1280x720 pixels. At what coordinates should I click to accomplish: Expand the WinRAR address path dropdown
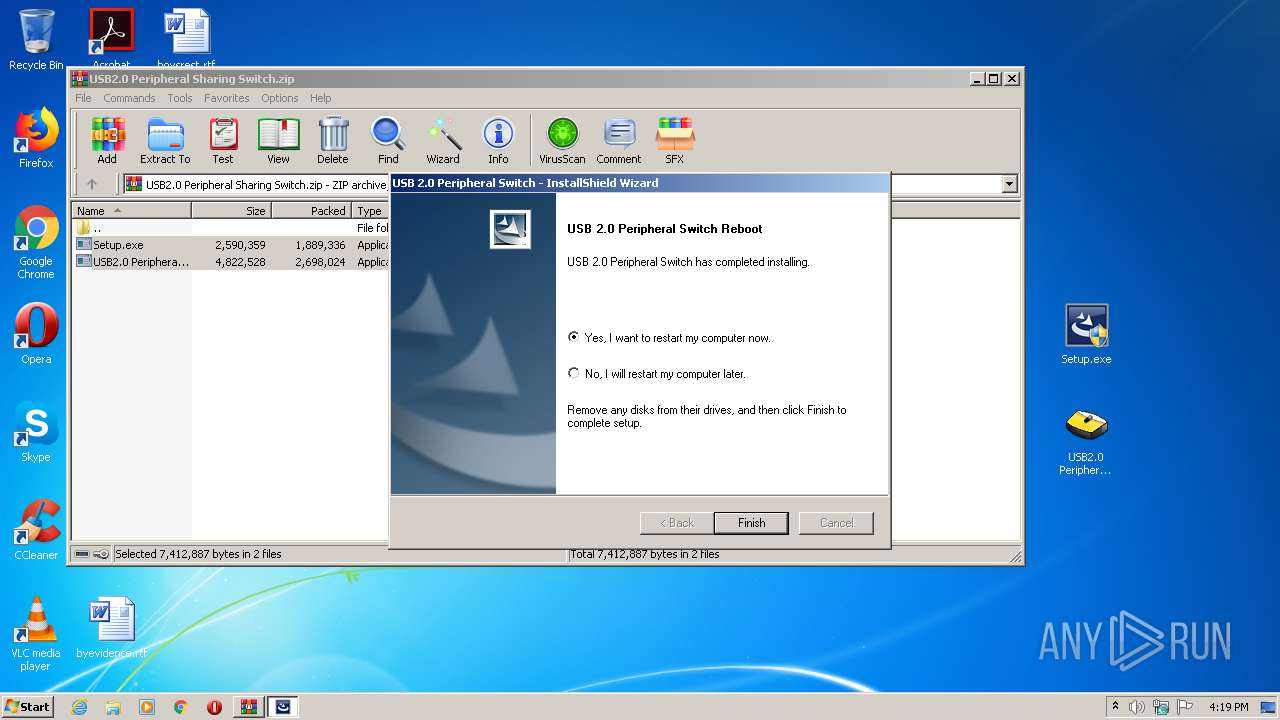click(1009, 184)
